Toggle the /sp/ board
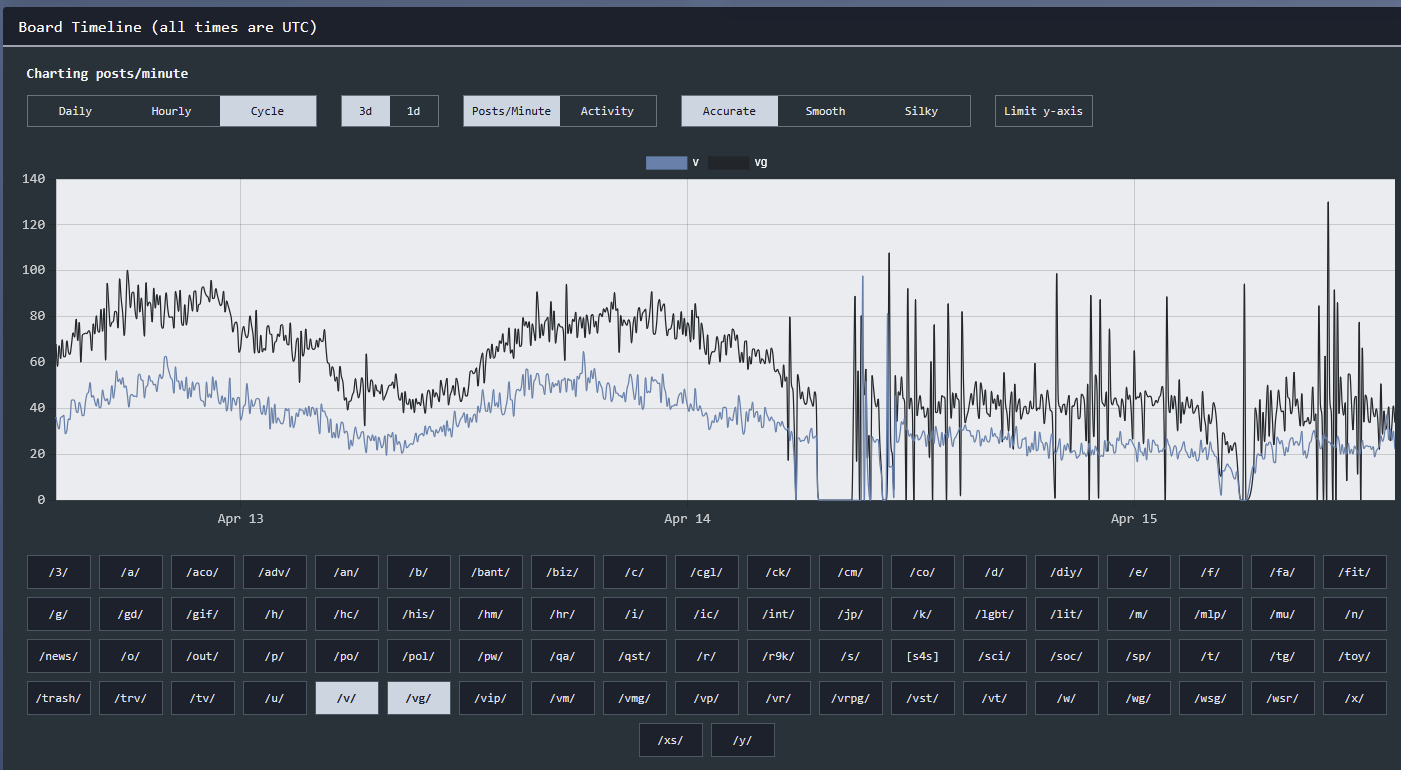The width and height of the screenshot is (1401, 770). point(1139,656)
